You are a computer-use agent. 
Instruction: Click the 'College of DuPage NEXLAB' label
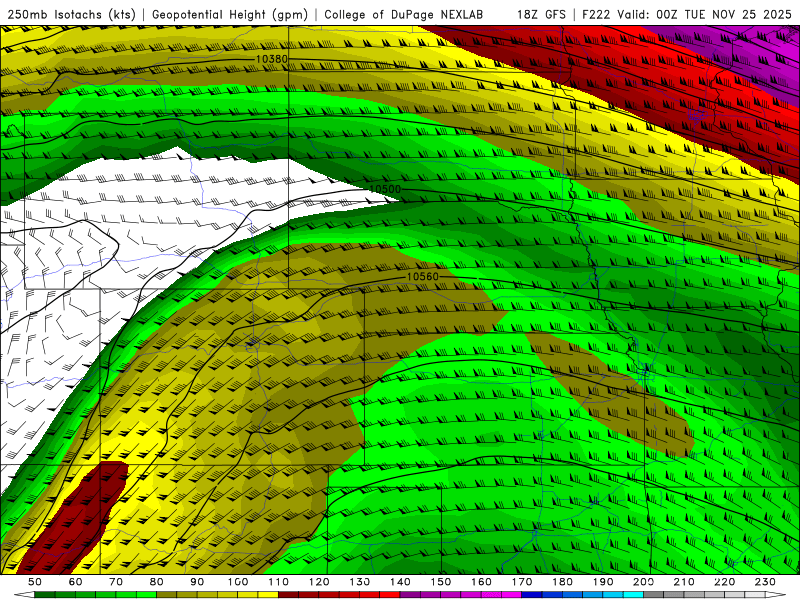tap(403, 15)
